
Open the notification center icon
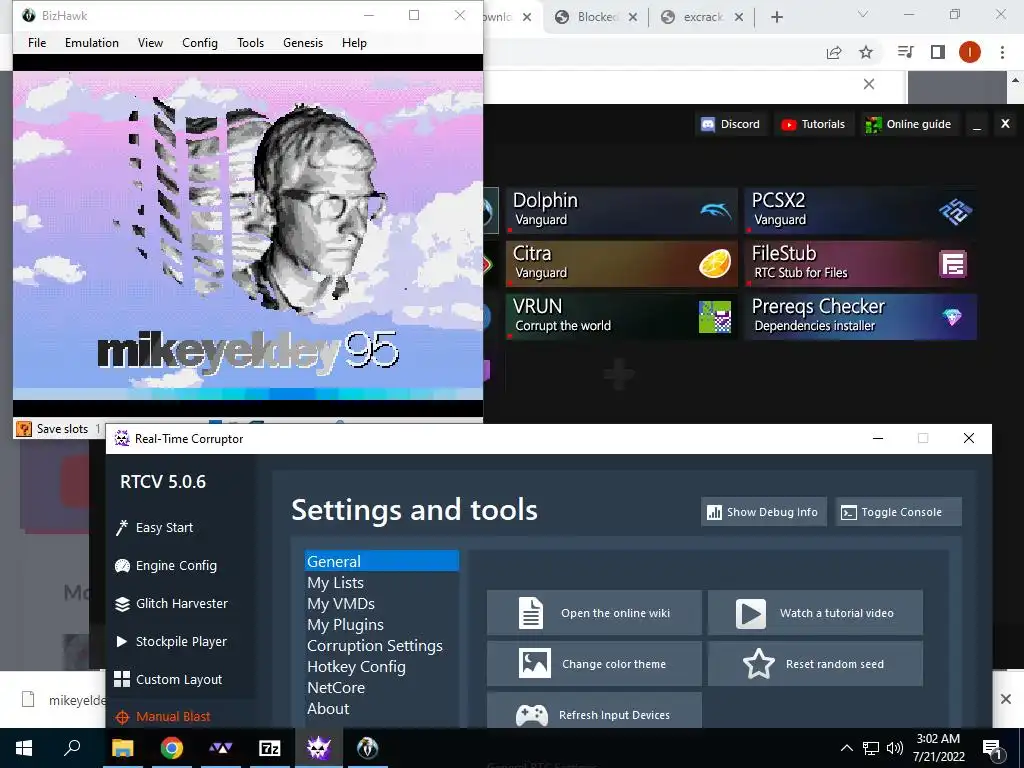point(992,748)
